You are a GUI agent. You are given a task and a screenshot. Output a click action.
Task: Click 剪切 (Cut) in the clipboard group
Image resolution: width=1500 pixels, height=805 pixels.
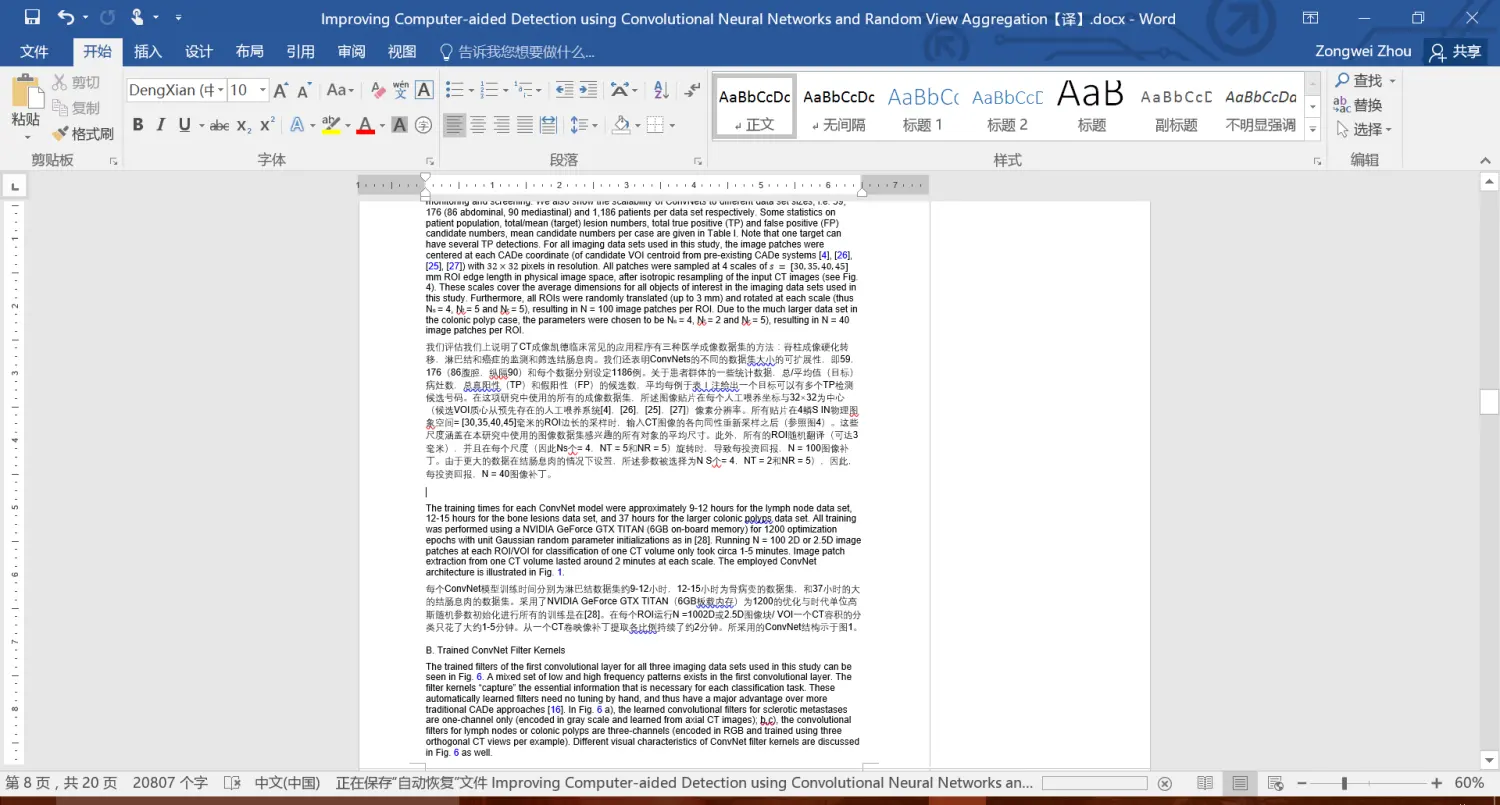(76, 82)
